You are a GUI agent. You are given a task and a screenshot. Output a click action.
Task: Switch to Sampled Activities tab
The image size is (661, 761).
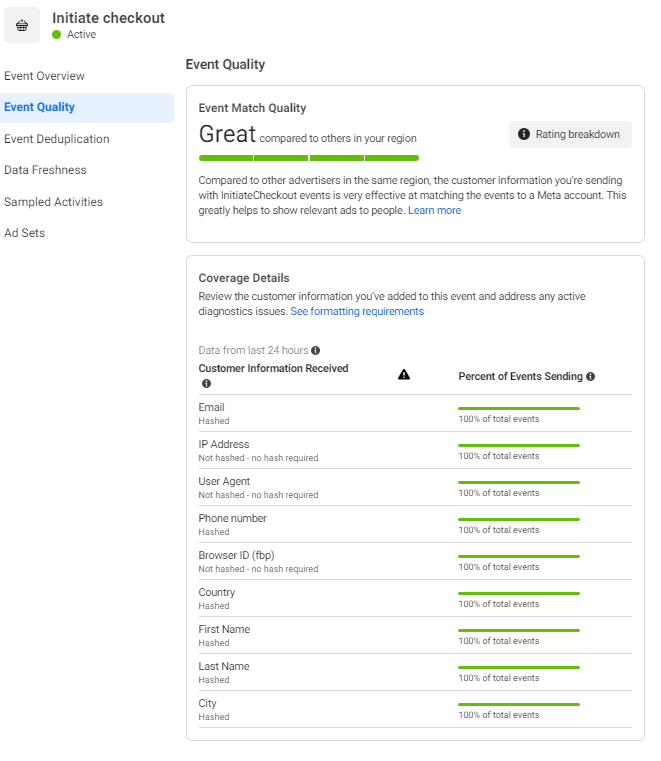[x=53, y=202]
